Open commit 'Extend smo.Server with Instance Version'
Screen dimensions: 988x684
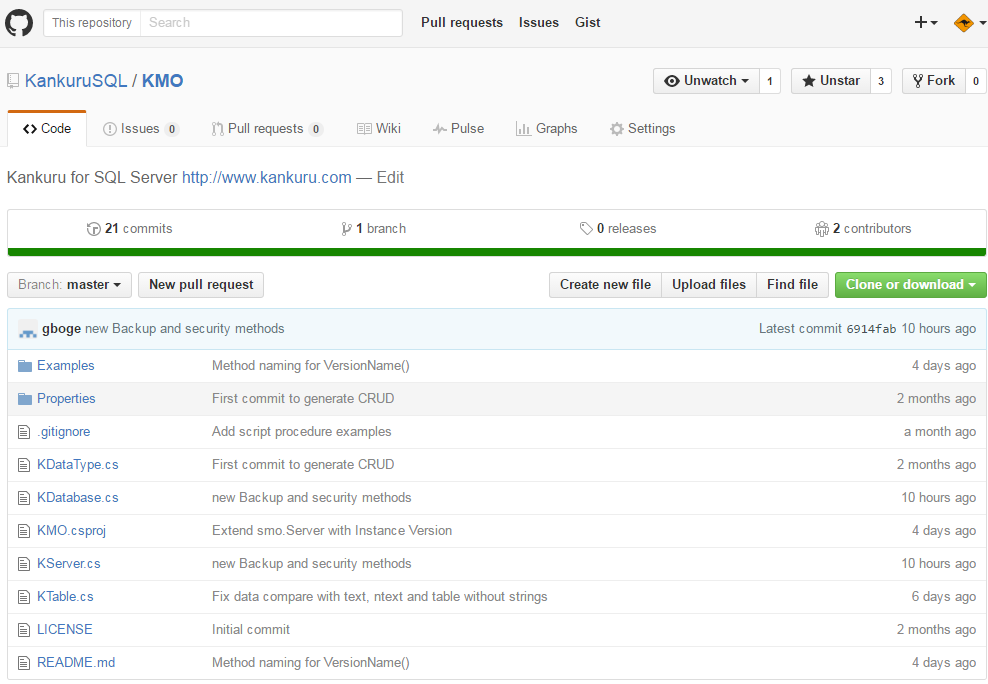coord(332,531)
